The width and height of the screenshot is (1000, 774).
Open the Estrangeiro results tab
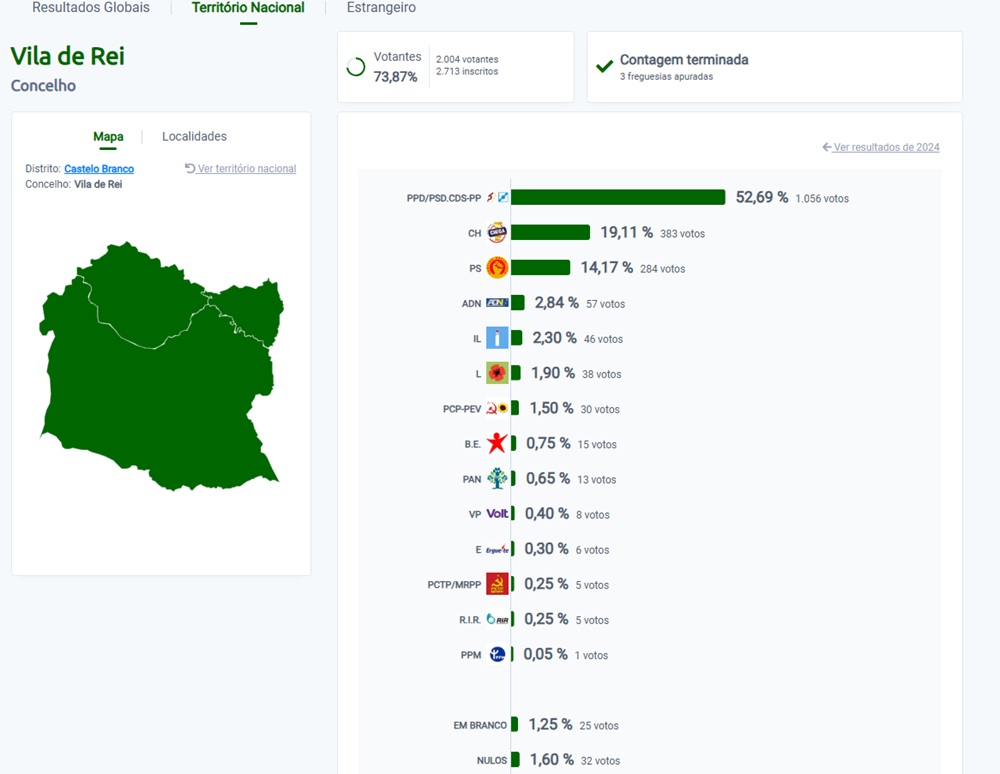(x=380, y=8)
